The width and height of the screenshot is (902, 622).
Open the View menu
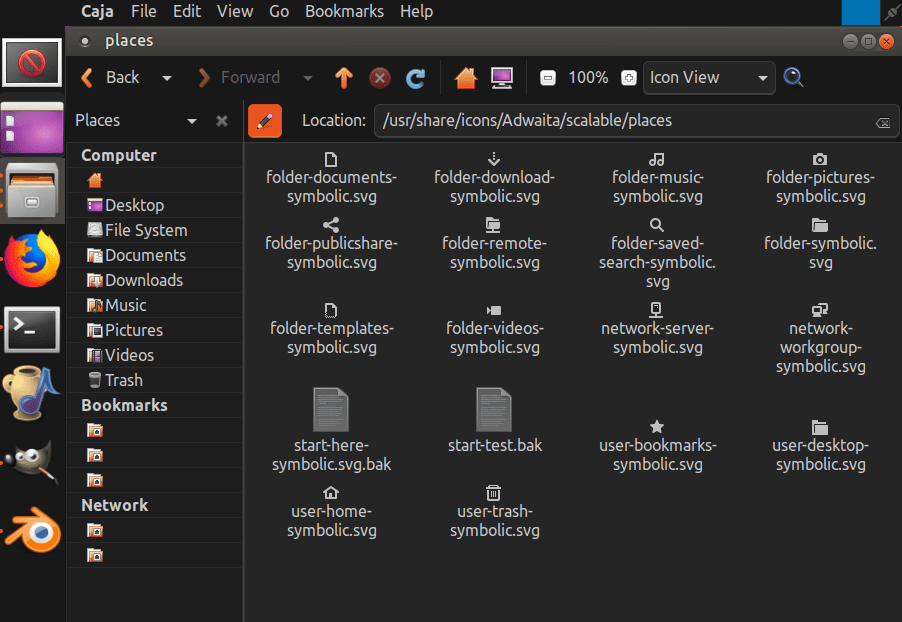[235, 12]
